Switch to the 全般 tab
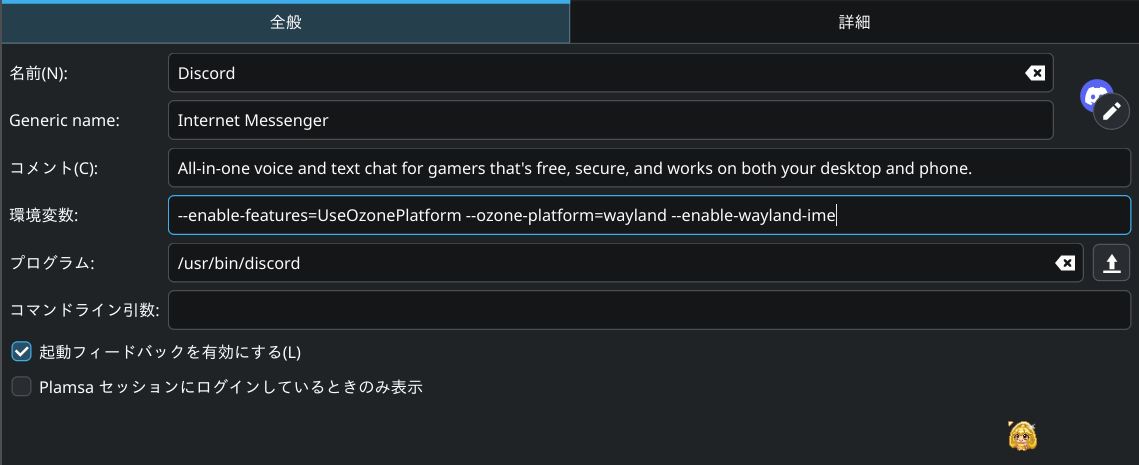Screen dimensions: 1139x465 (x=285, y=22)
